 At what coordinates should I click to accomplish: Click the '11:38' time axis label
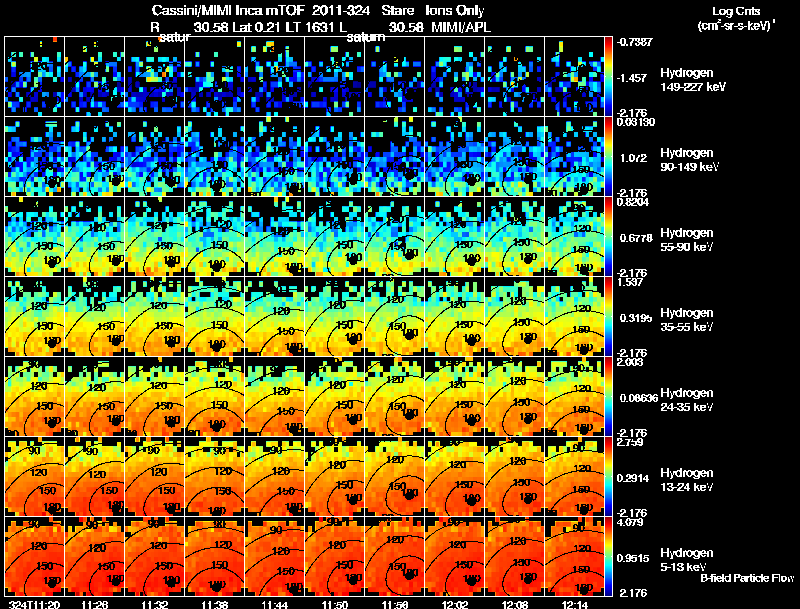pos(214,605)
